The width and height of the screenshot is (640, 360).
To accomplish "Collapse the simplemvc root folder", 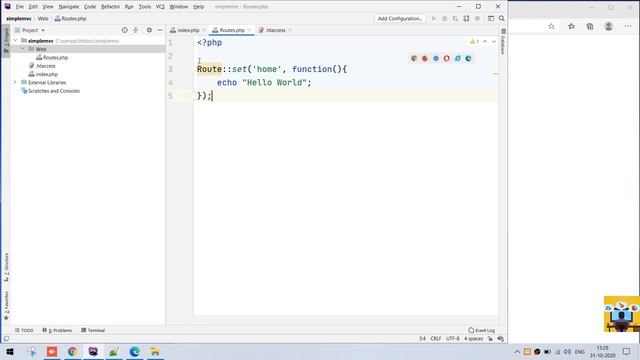I will pyautogui.click(x=16, y=40).
